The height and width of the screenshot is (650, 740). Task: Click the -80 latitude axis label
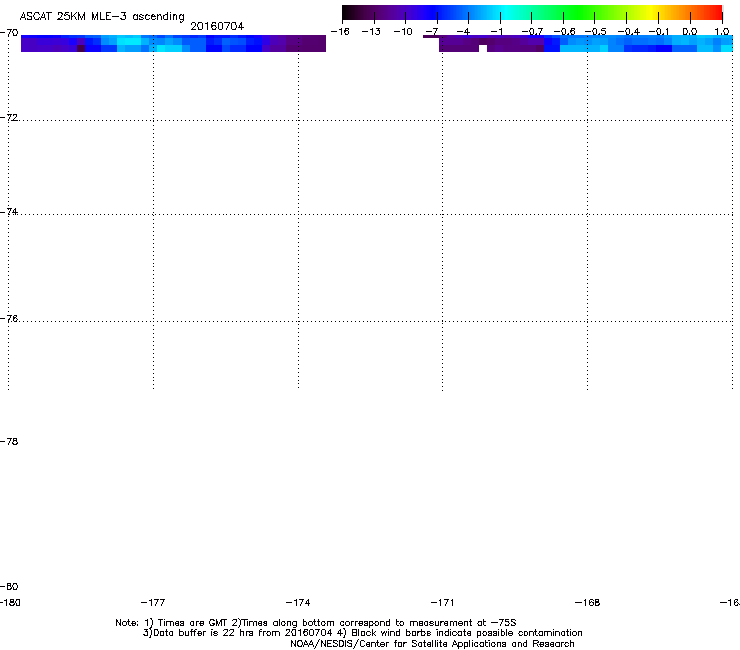tap(9, 587)
